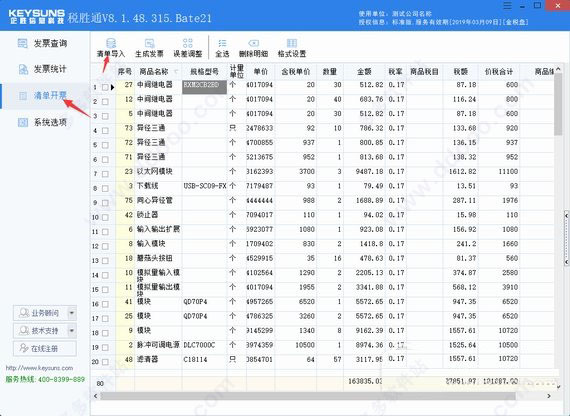Click the 误差调整 error adjustment icon
The width and height of the screenshot is (570, 416).
tap(188, 43)
